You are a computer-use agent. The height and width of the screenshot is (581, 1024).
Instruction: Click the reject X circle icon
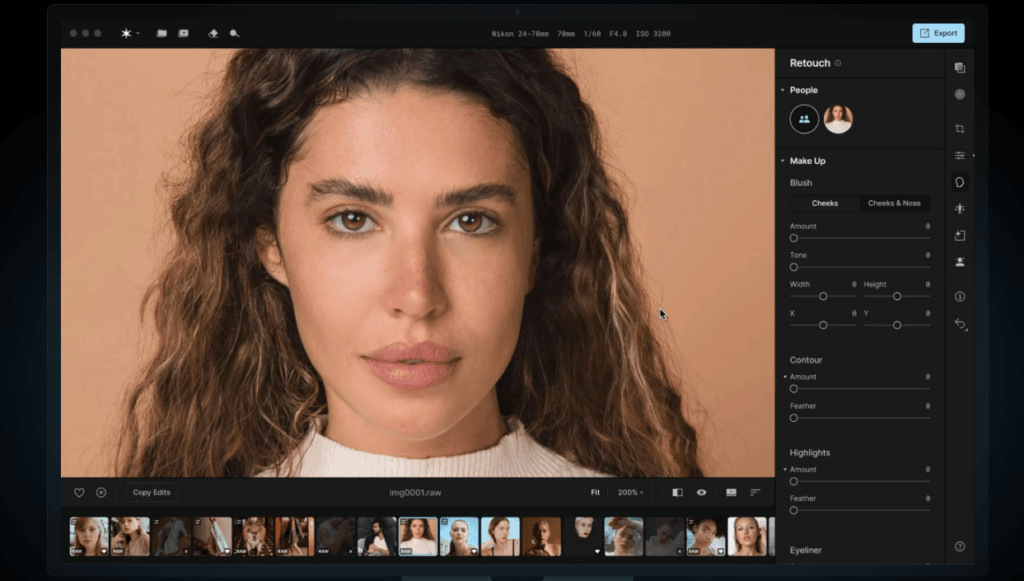click(101, 493)
